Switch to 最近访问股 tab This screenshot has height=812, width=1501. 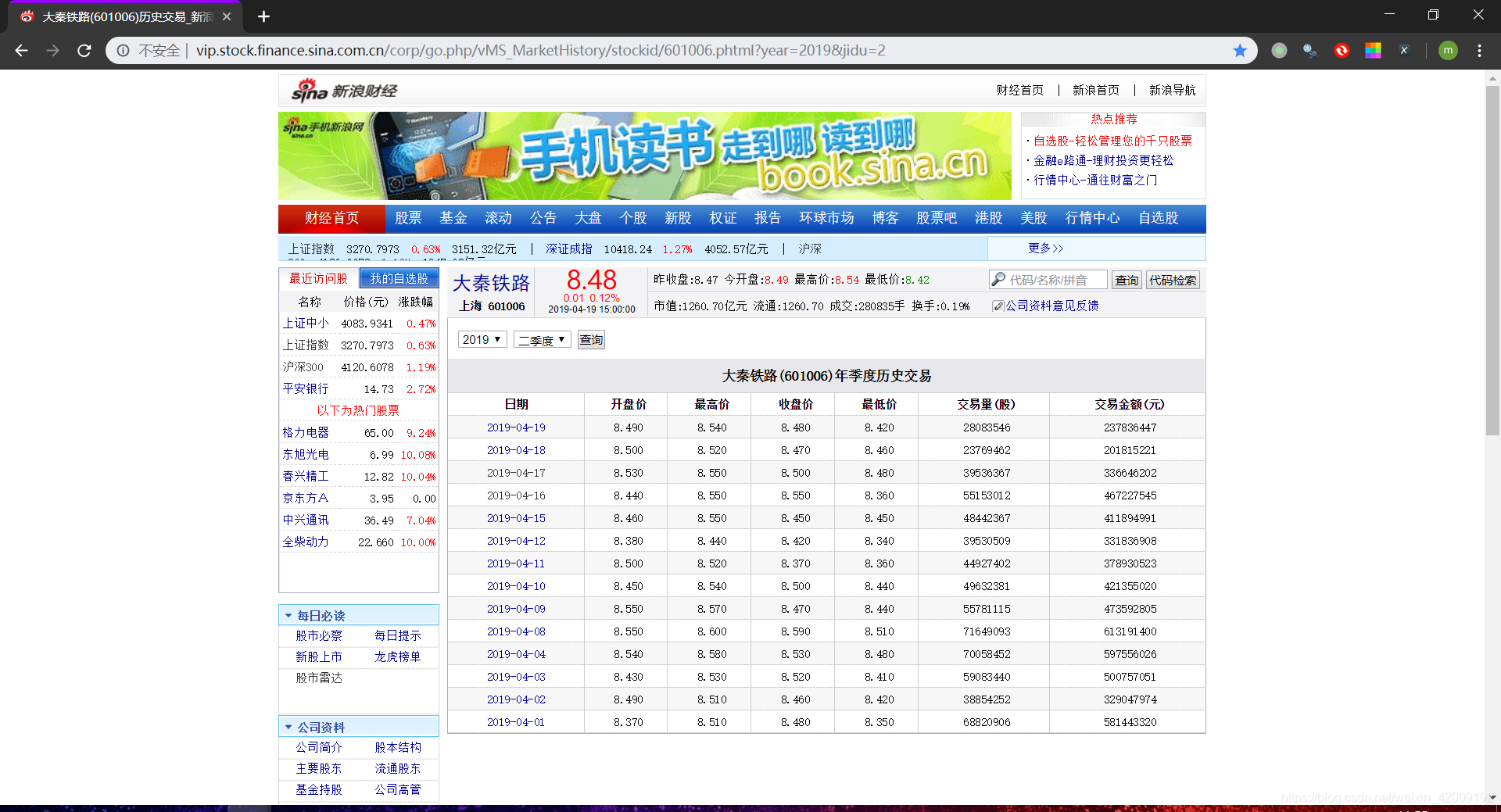318,278
